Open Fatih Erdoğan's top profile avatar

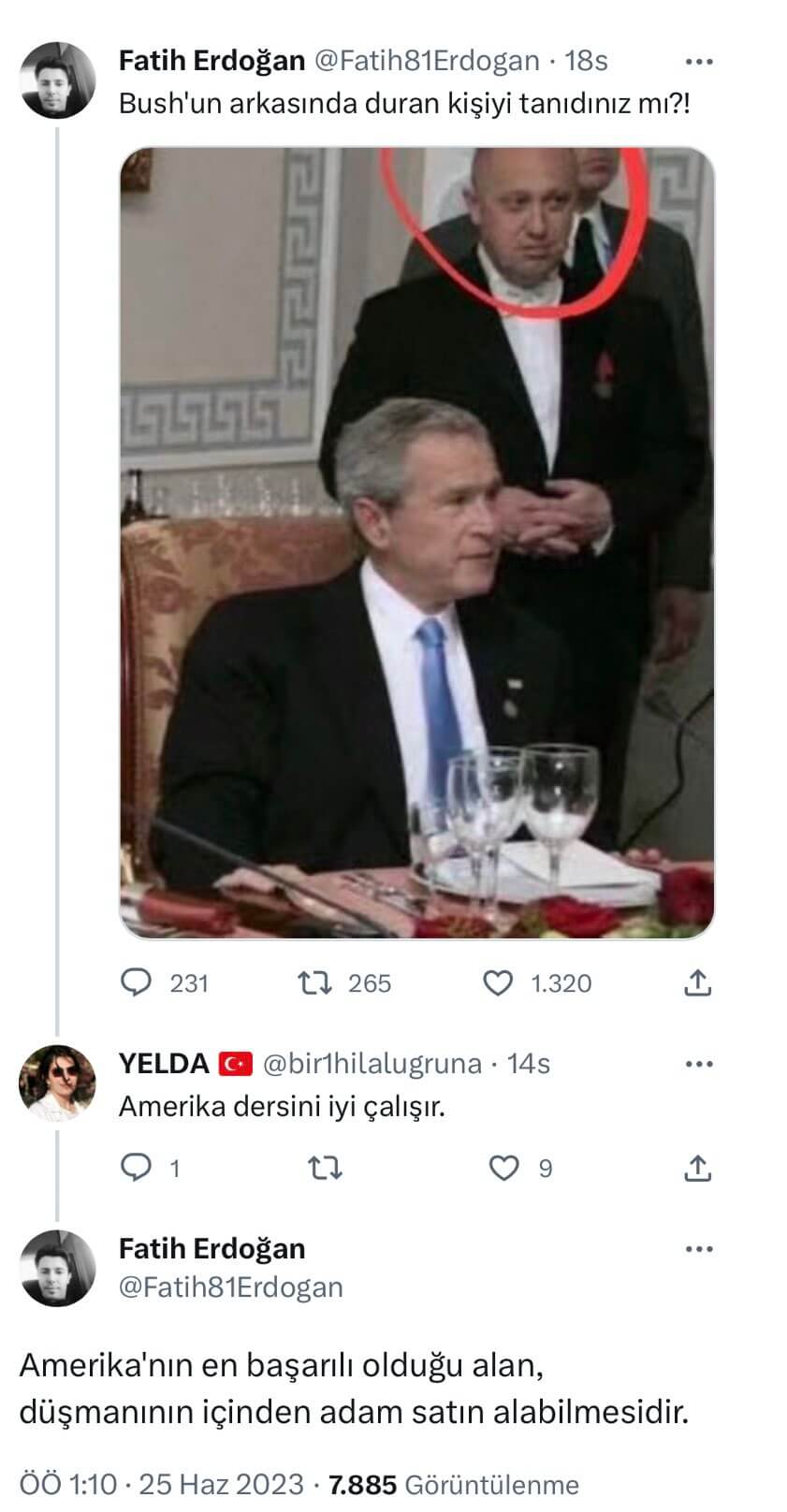(58, 80)
